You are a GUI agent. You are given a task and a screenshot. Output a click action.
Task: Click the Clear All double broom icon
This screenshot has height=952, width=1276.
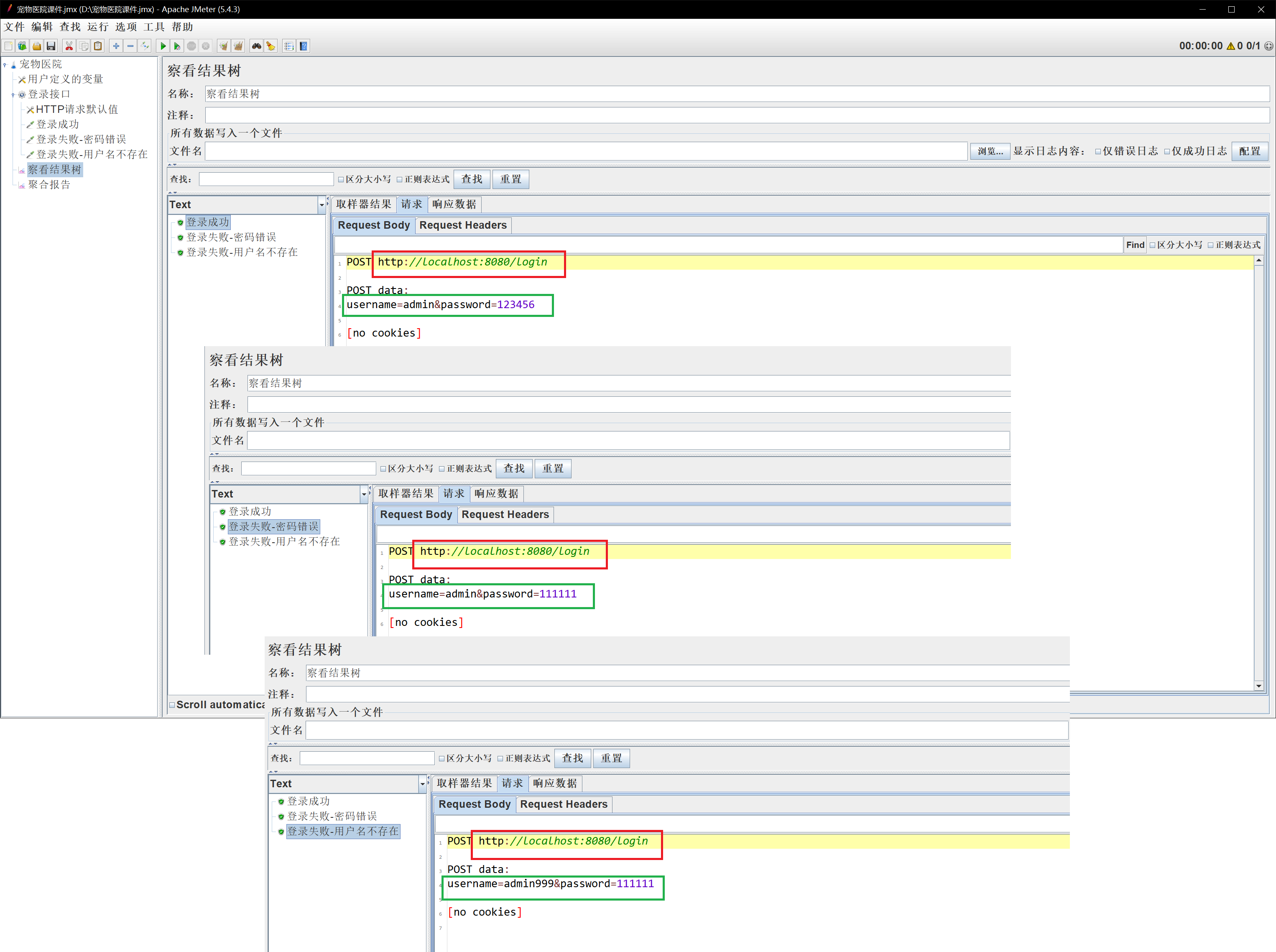point(238,46)
